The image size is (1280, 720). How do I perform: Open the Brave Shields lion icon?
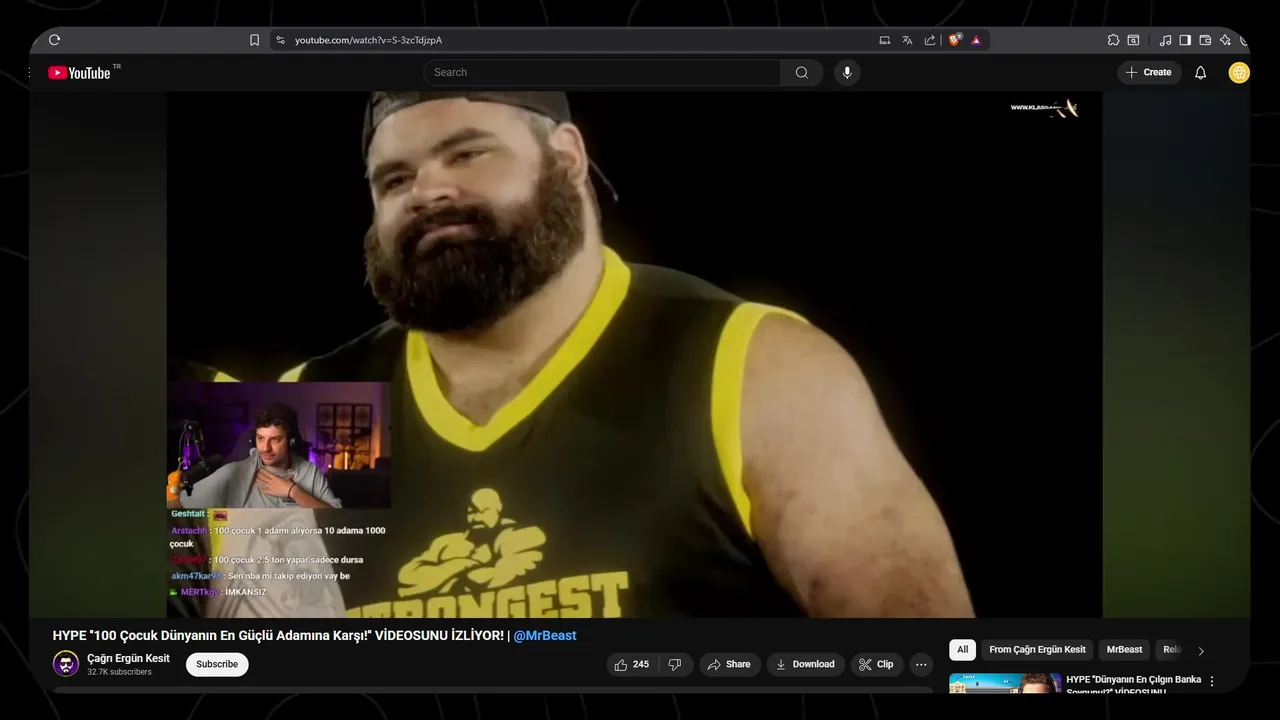point(955,40)
